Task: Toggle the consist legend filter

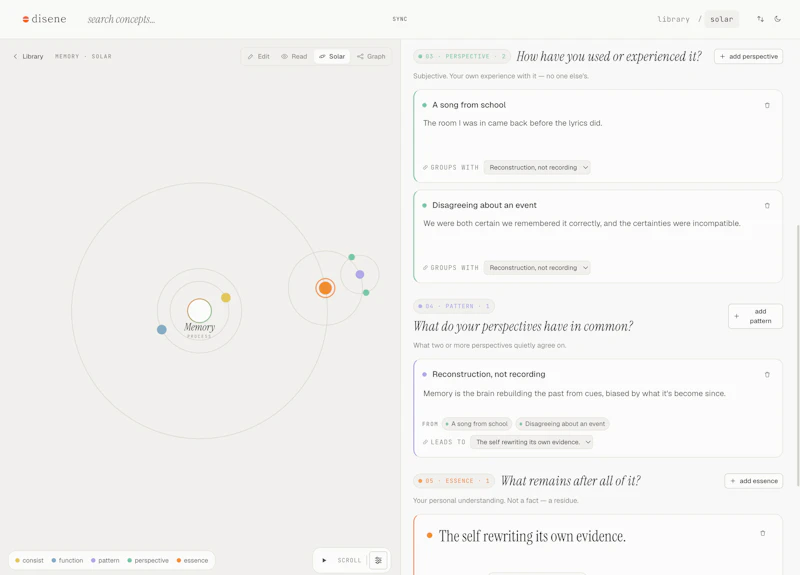Action: click(30, 560)
